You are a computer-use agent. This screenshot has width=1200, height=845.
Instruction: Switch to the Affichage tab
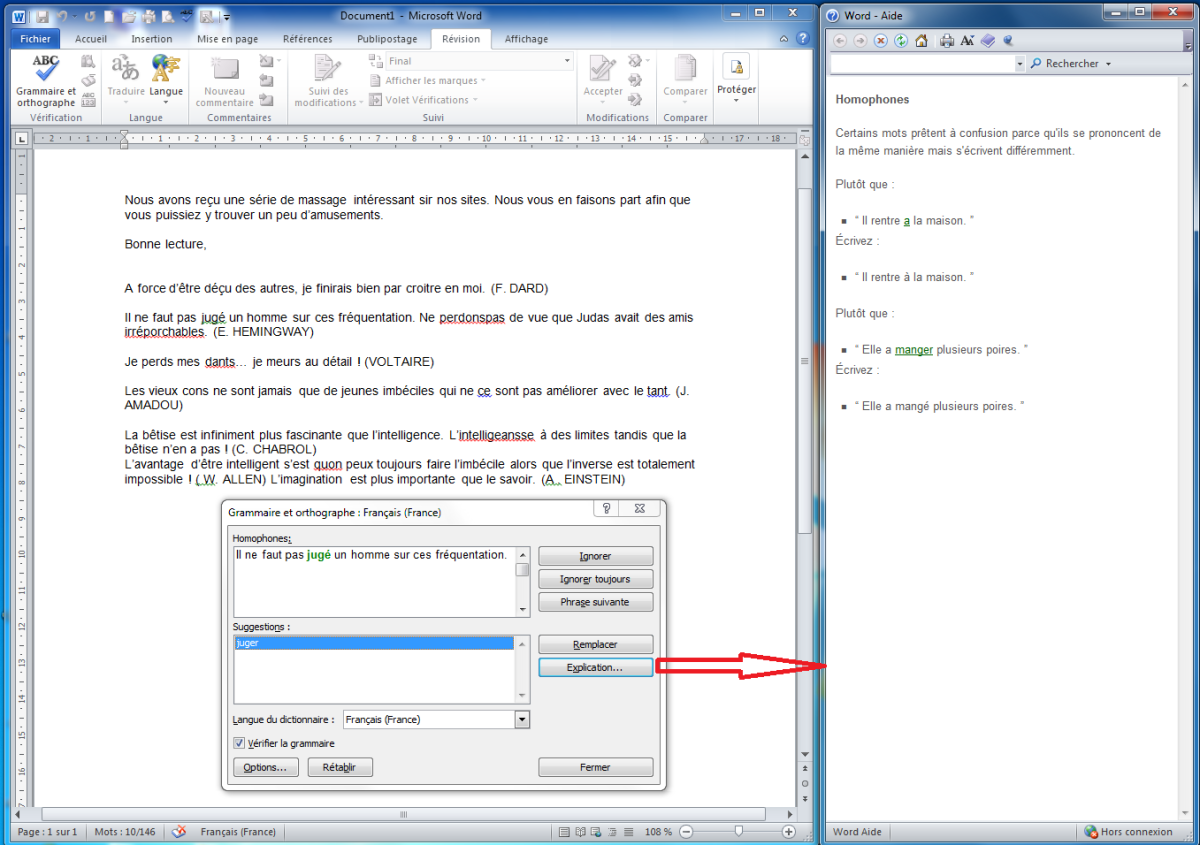coord(526,39)
